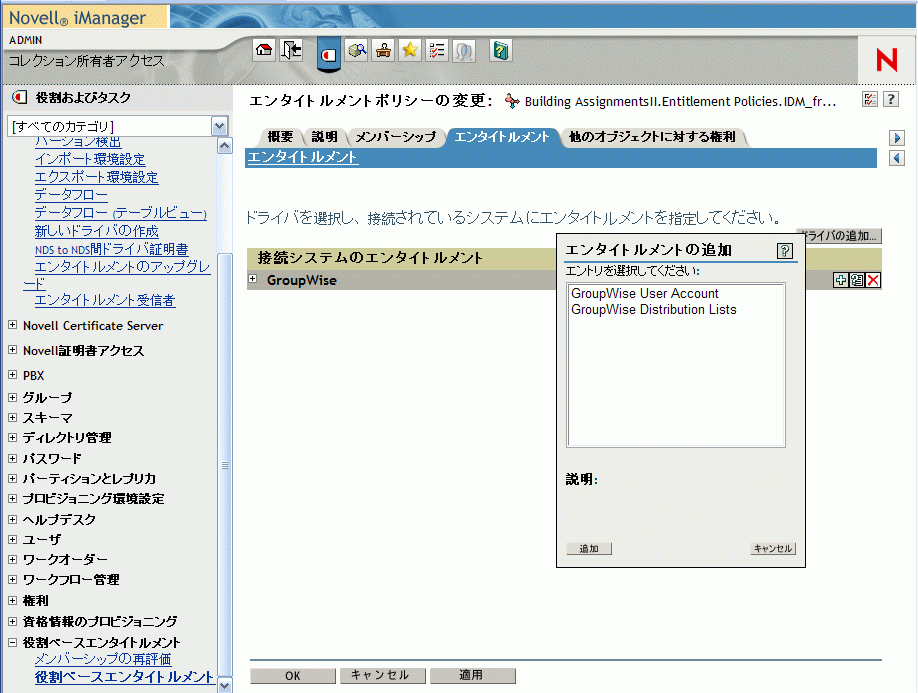
Task: Click the greyed-out monitor icon in toolbar
Action: tap(464, 50)
